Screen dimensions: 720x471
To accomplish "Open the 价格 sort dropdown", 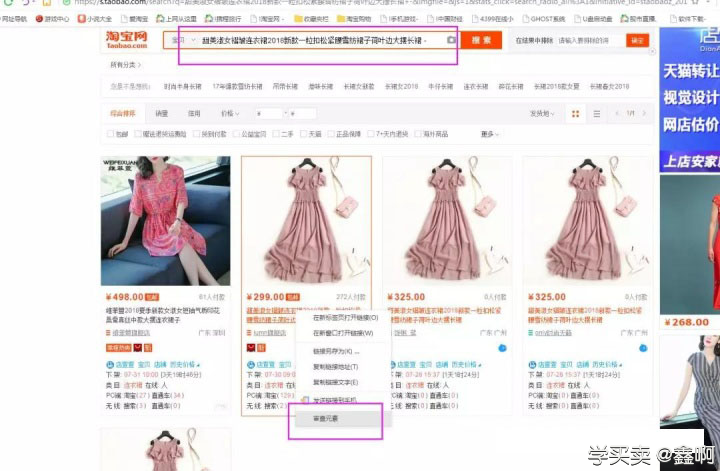I will (230, 113).
